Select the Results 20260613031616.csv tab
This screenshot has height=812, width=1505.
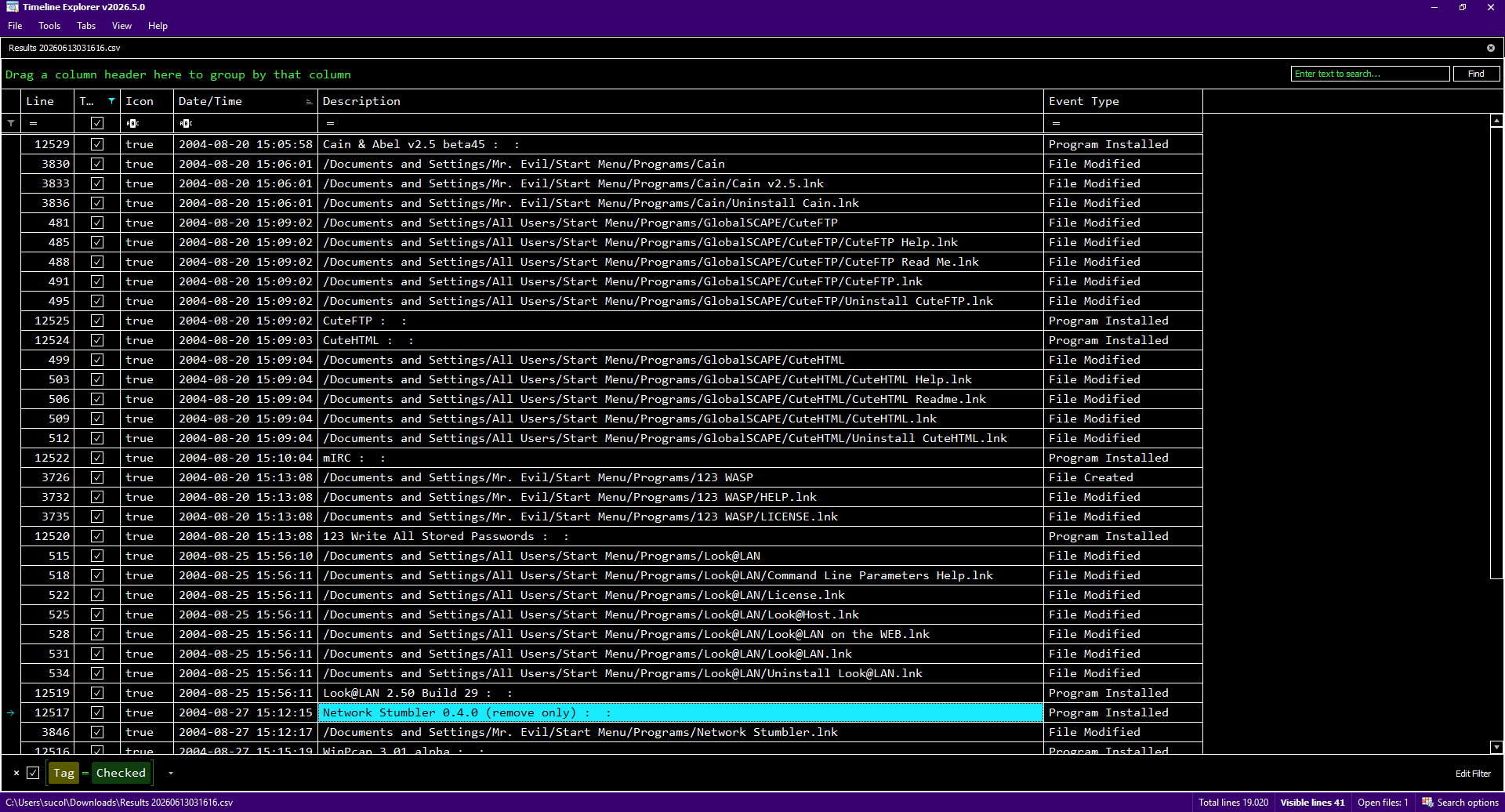(64, 48)
